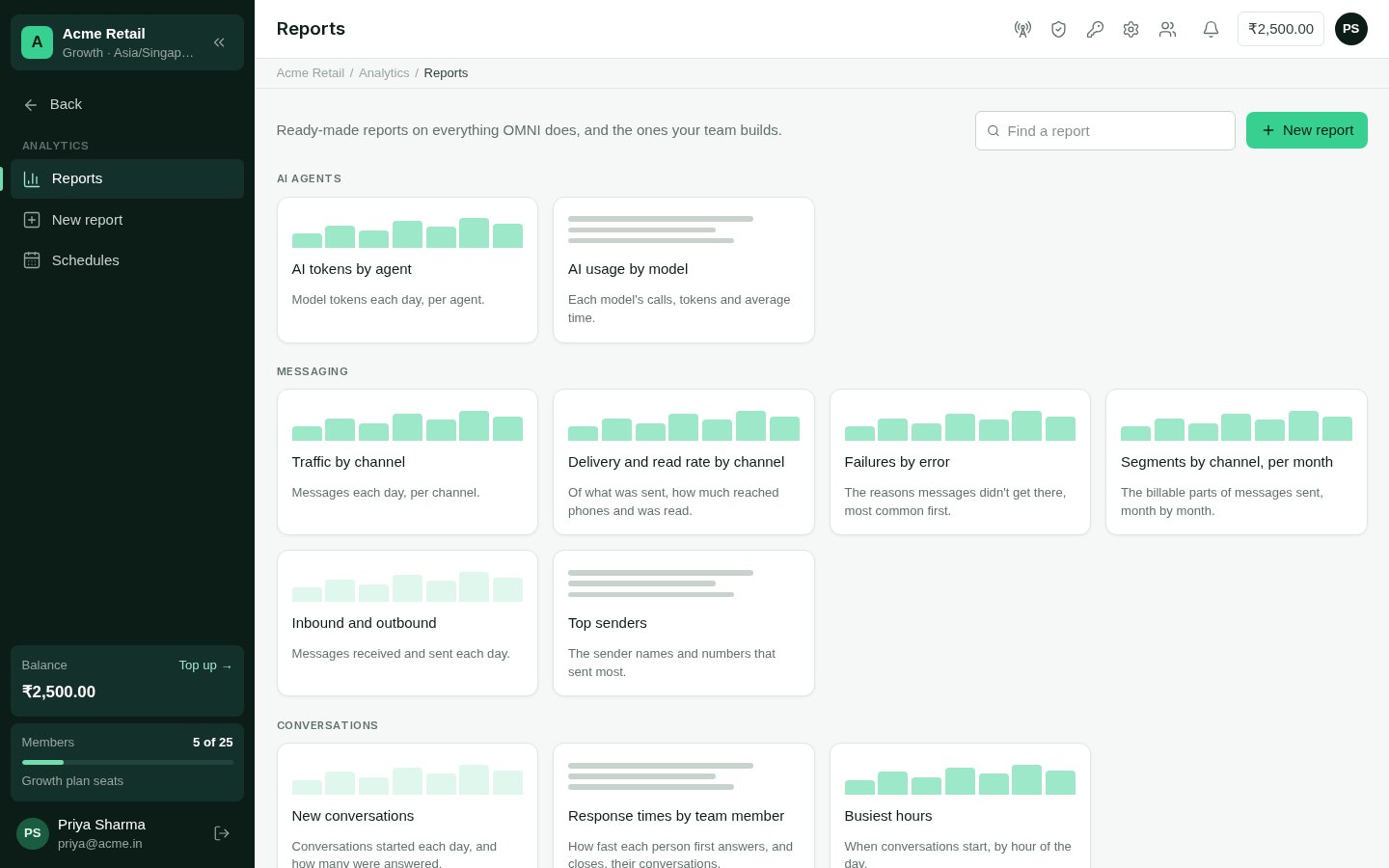Focus the Find a report search field
The image size is (1389, 868).
click(1105, 131)
